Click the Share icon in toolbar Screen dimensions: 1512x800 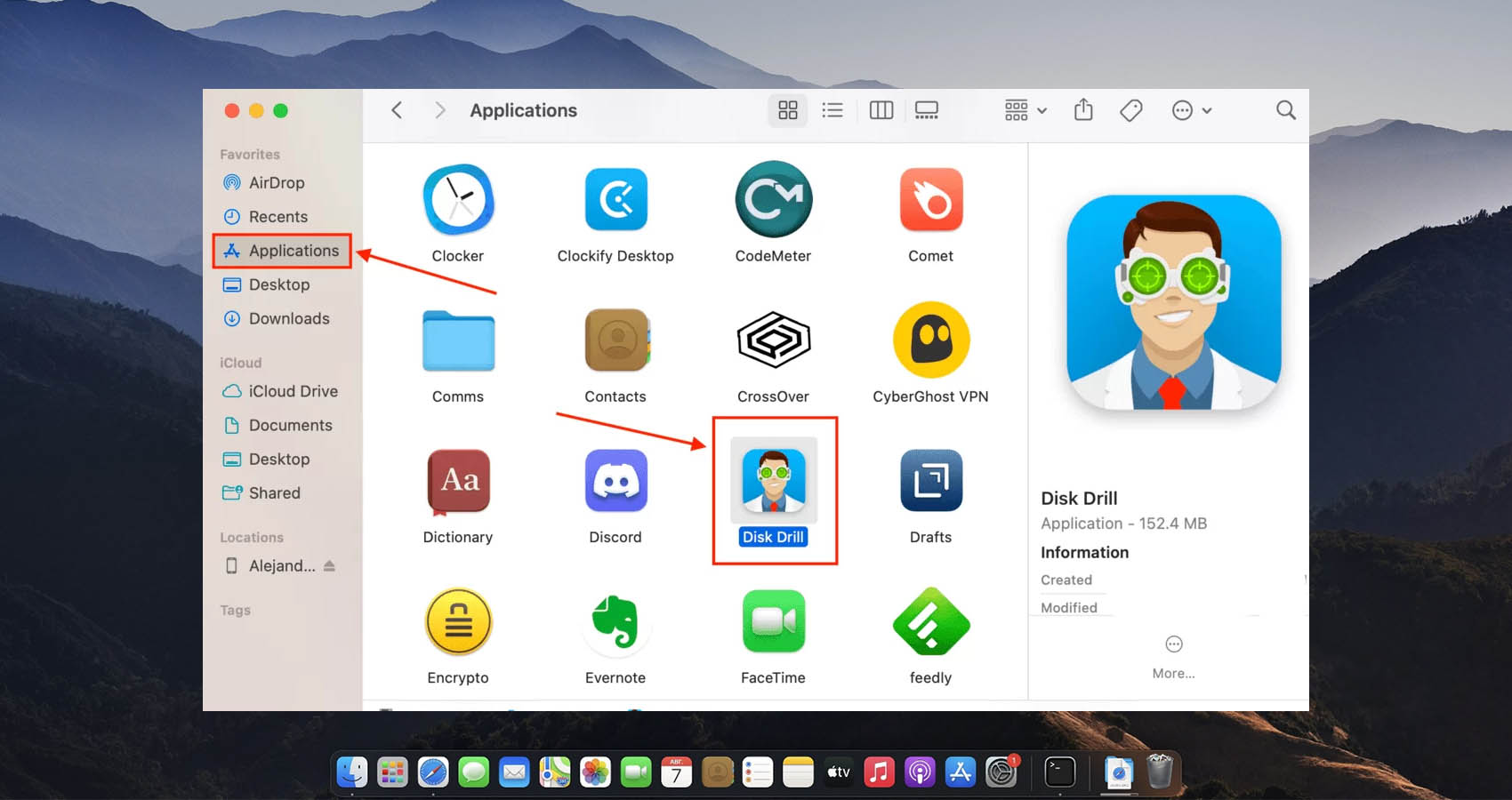click(x=1082, y=110)
